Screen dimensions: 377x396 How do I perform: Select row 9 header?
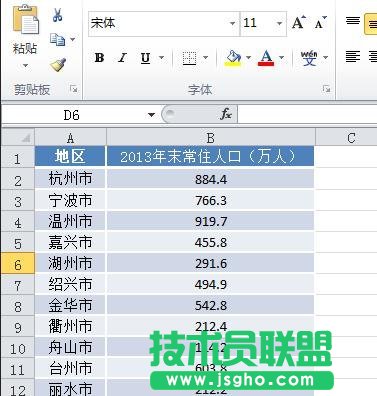17,327
